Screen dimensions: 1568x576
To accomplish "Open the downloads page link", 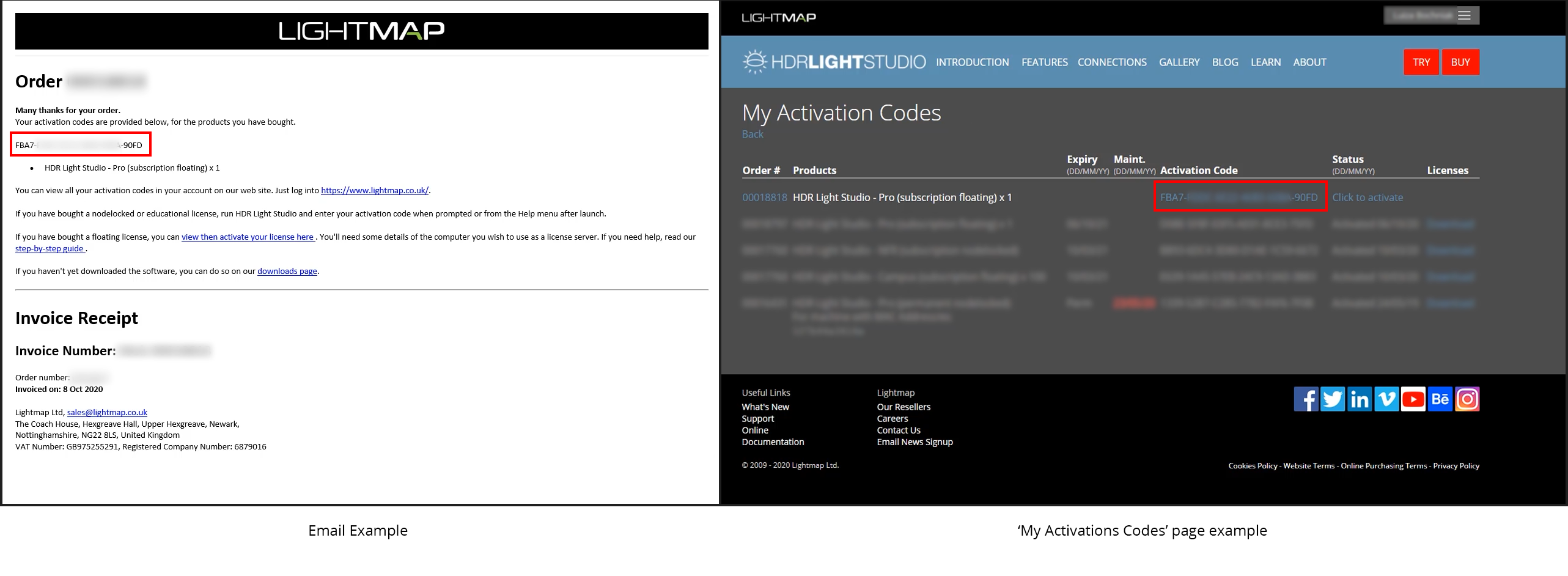I will pos(287,271).
